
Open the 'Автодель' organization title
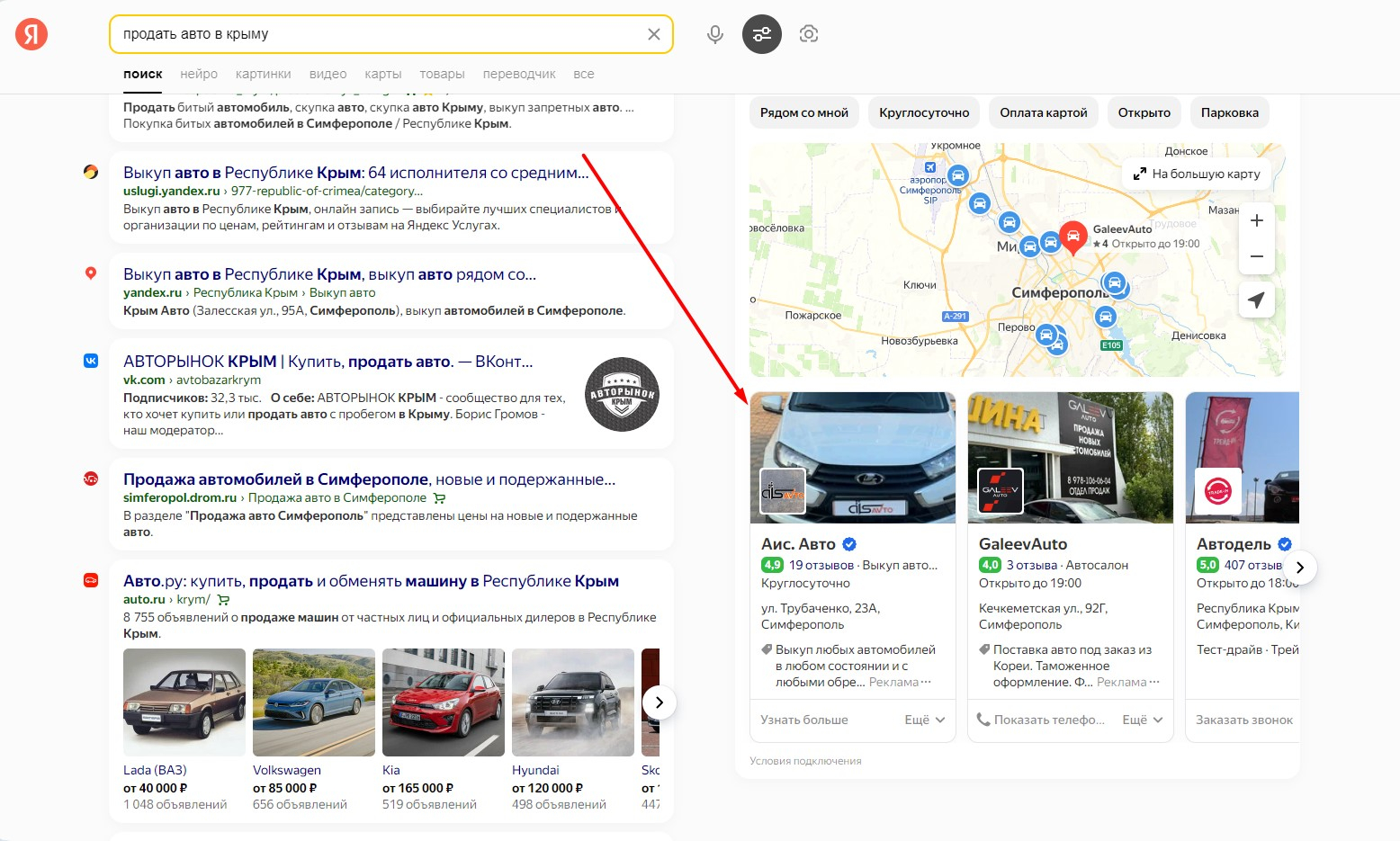(x=1234, y=544)
